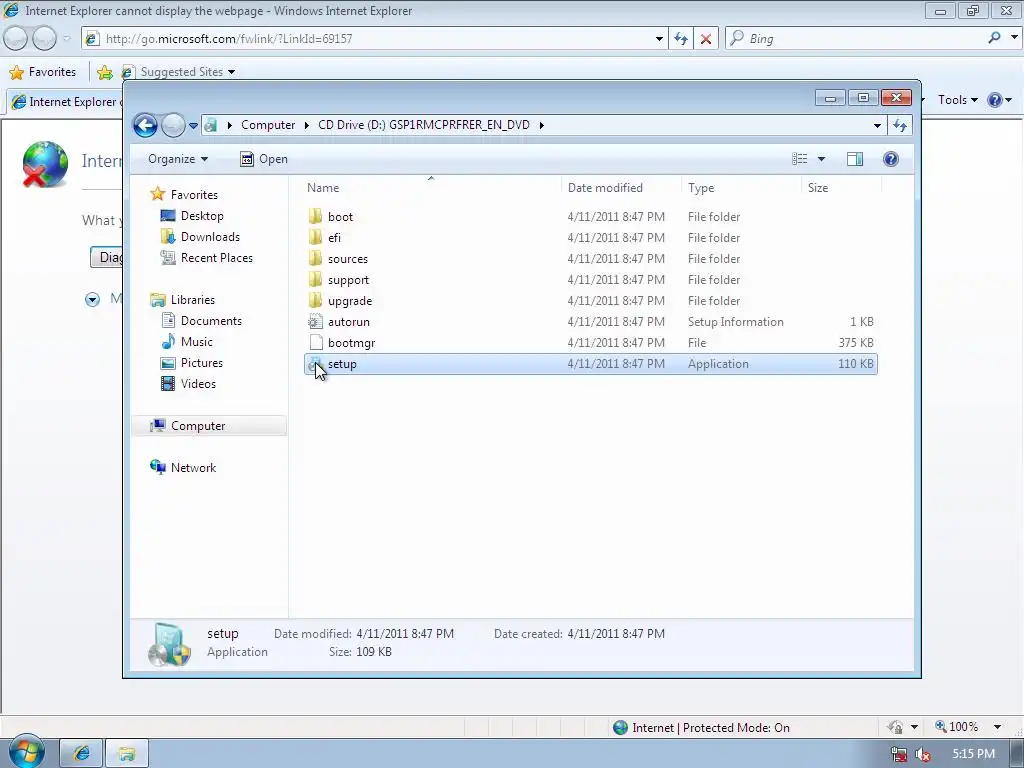Click the network tray icon
The height and width of the screenshot is (768, 1024).
point(900,755)
